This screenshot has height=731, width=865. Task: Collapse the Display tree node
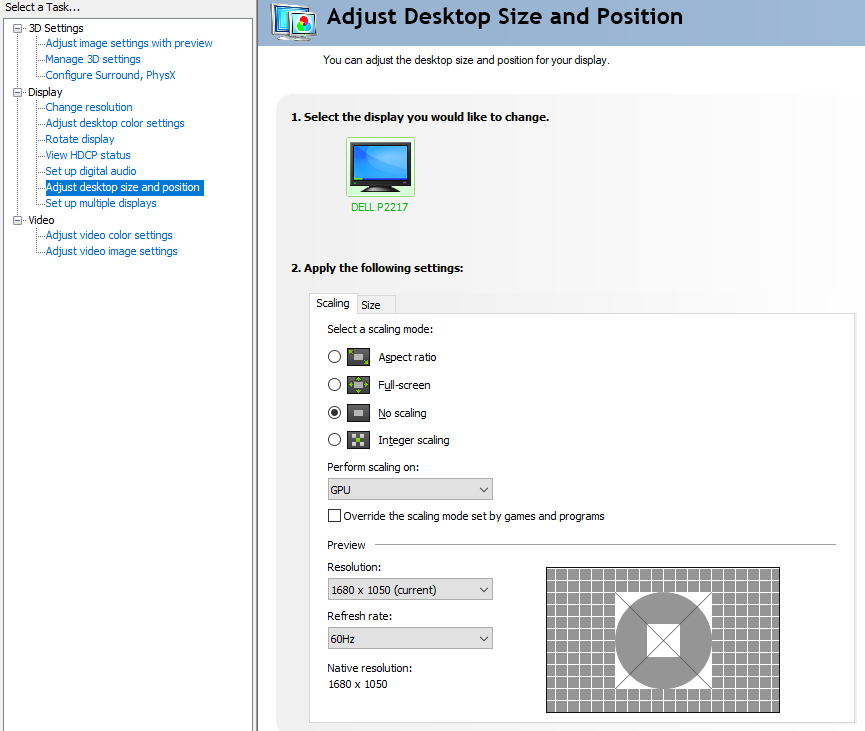click(x=18, y=92)
